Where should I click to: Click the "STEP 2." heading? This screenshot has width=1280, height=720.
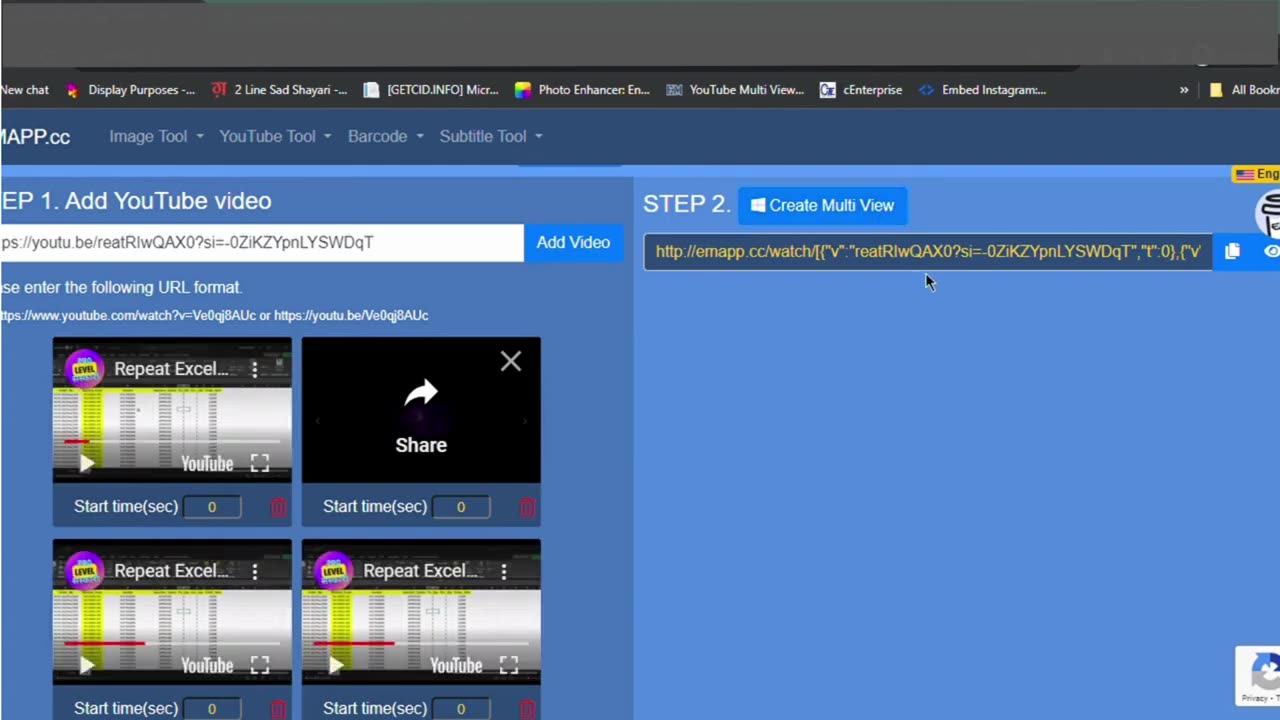click(686, 204)
